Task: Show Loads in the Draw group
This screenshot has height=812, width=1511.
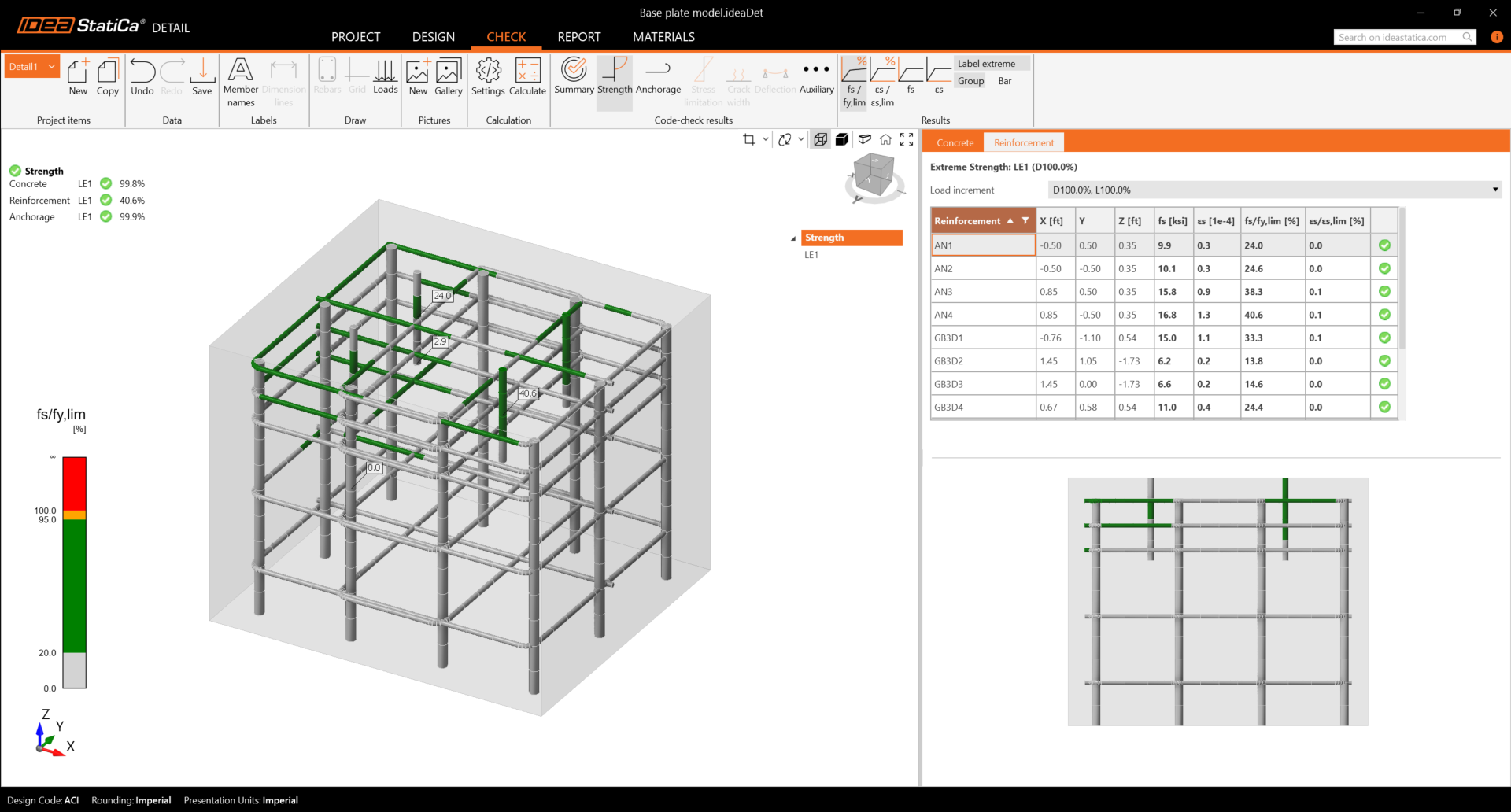Action: click(385, 77)
